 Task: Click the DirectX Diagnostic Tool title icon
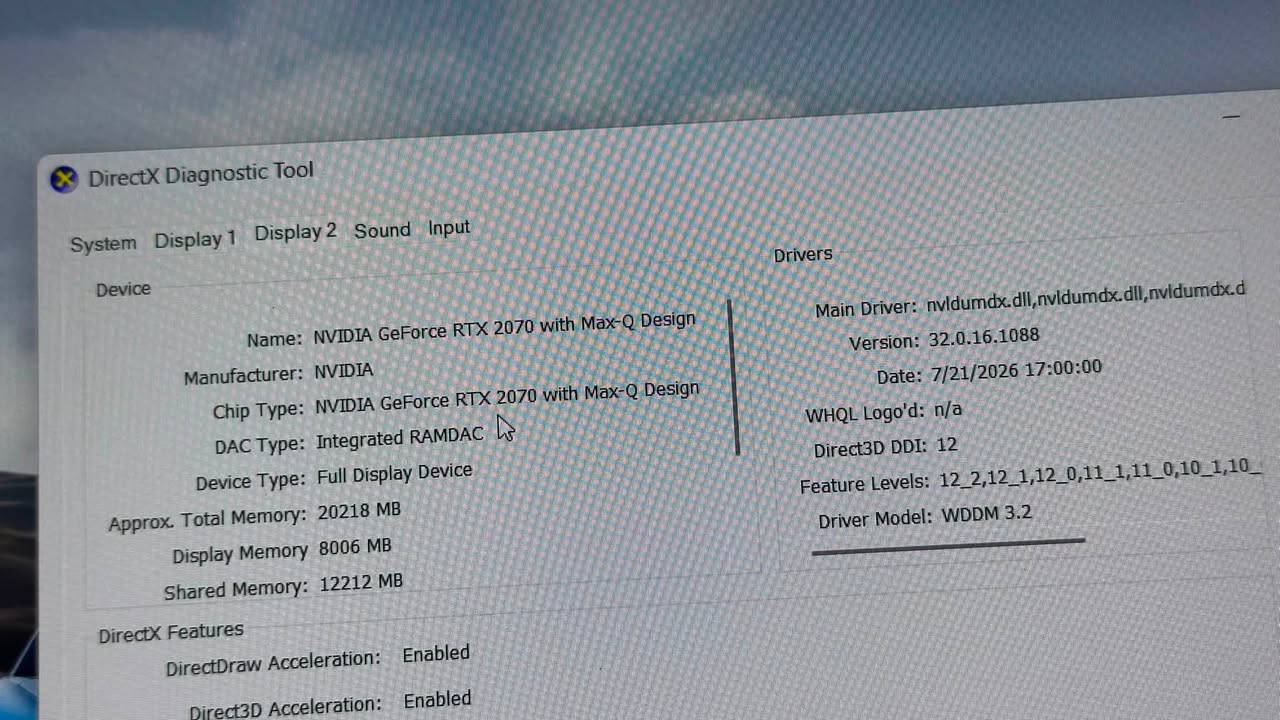click(64, 180)
